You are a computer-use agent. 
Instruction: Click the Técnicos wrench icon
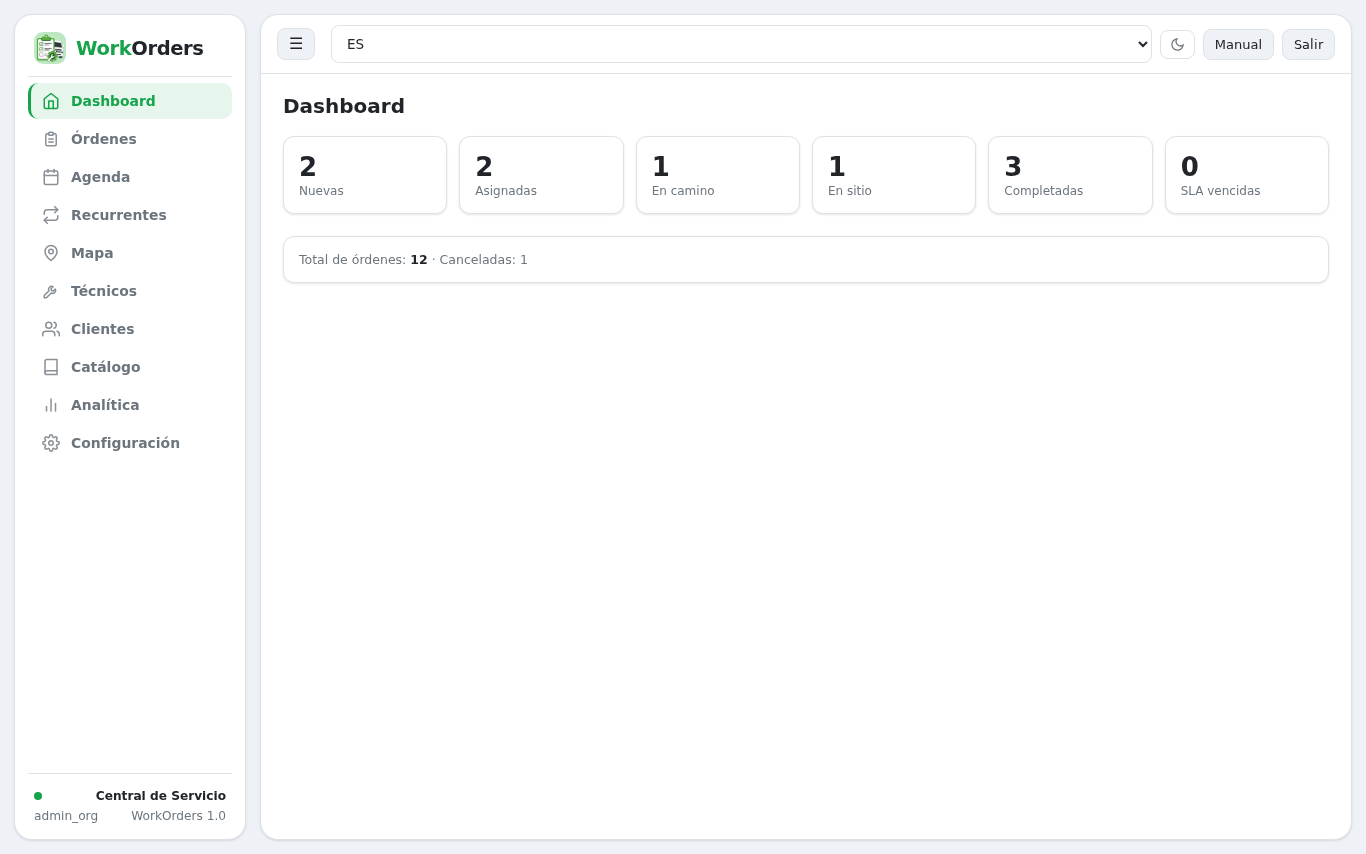51,291
